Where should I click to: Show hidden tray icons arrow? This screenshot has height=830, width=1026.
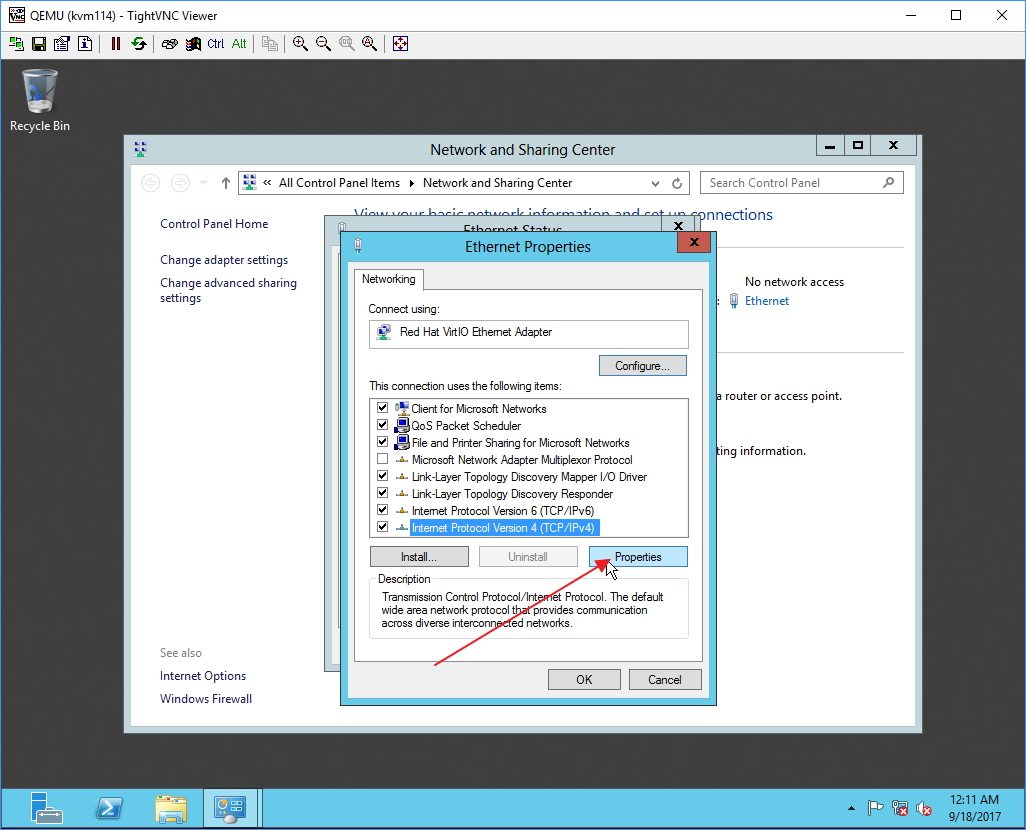click(851, 808)
